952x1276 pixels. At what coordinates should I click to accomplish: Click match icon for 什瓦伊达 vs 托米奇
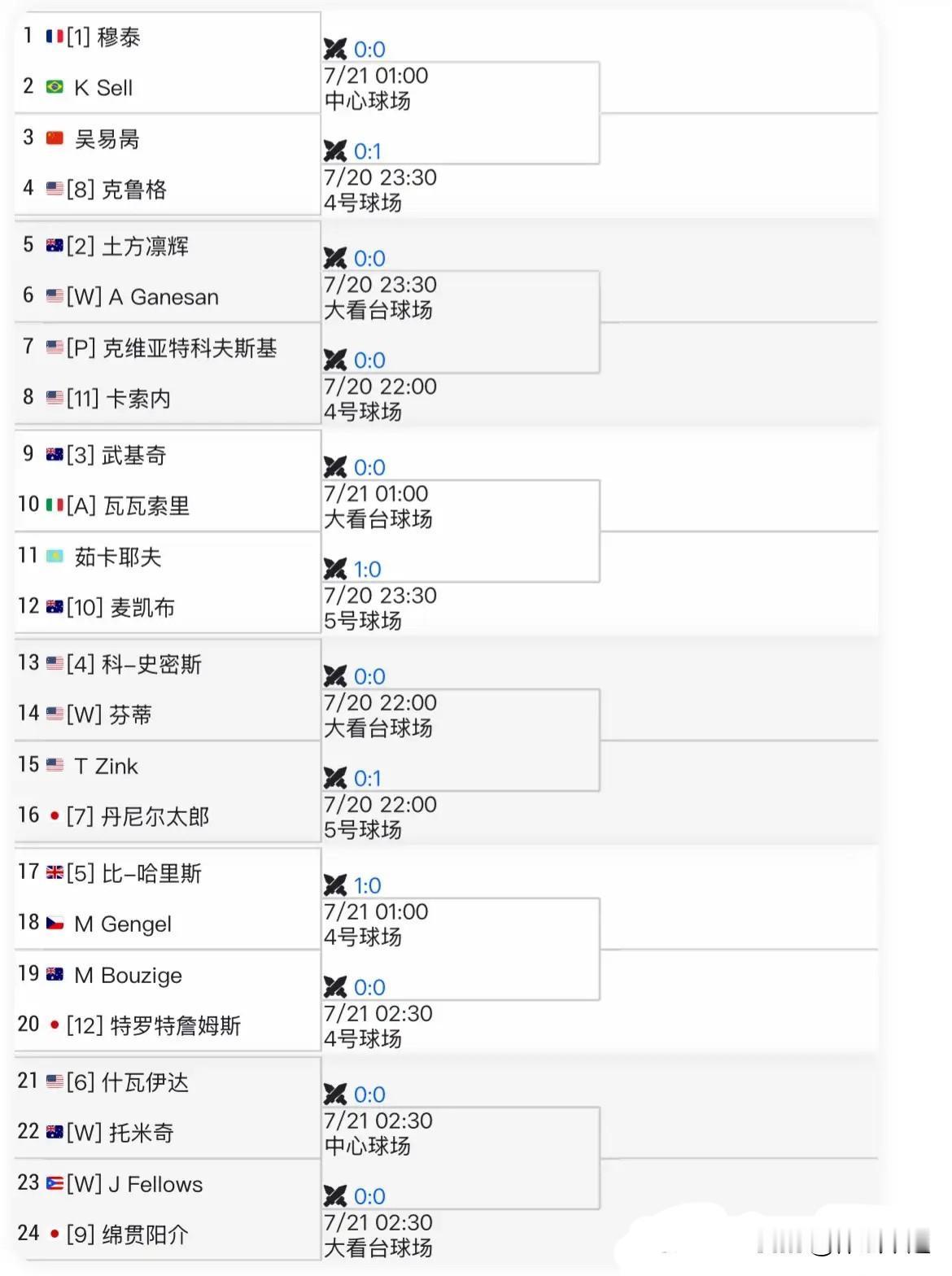(x=334, y=1095)
